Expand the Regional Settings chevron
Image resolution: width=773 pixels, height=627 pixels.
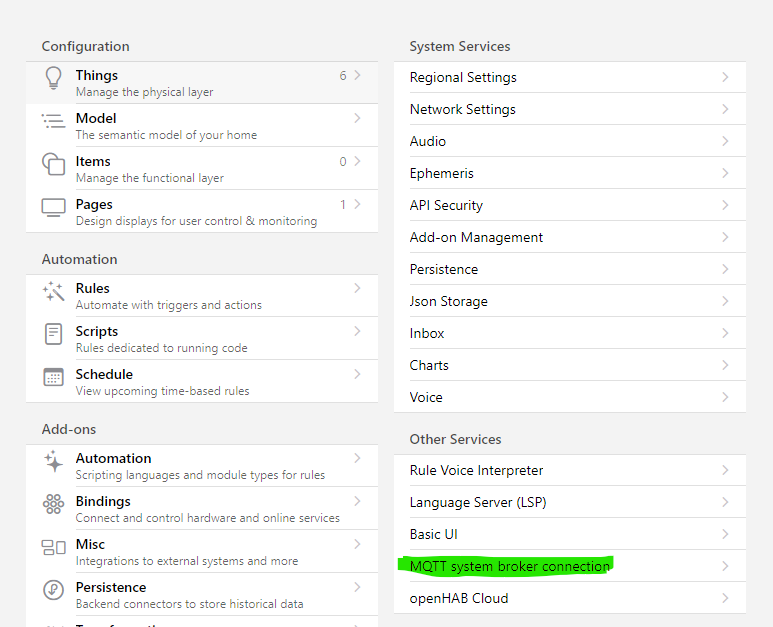pos(725,77)
